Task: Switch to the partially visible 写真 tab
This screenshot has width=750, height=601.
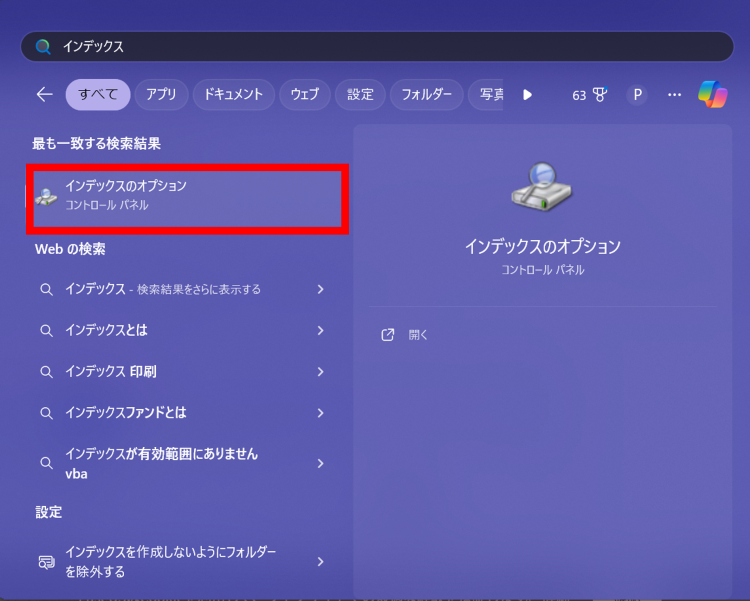Action: [486, 94]
